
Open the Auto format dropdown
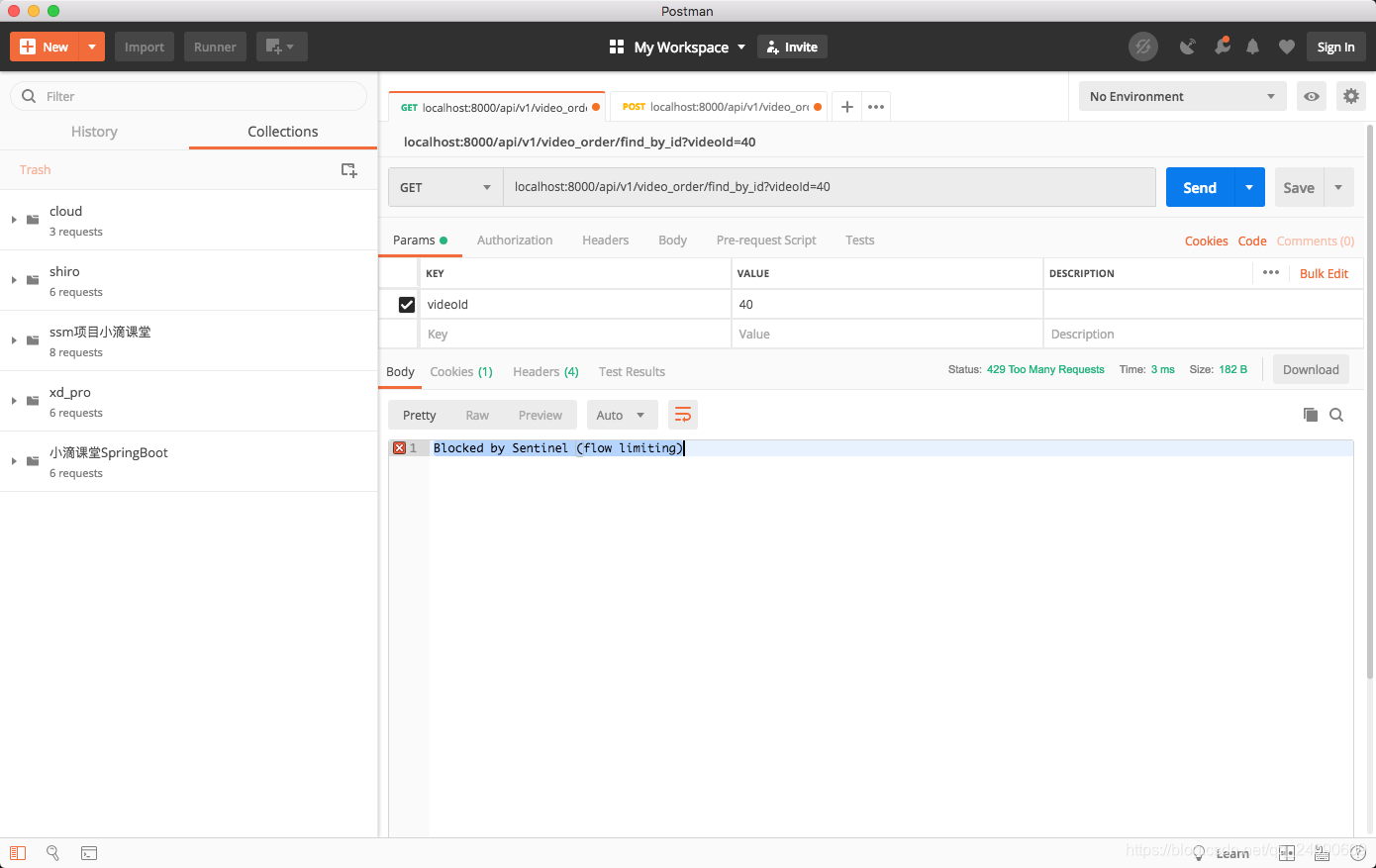pos(621,415)
